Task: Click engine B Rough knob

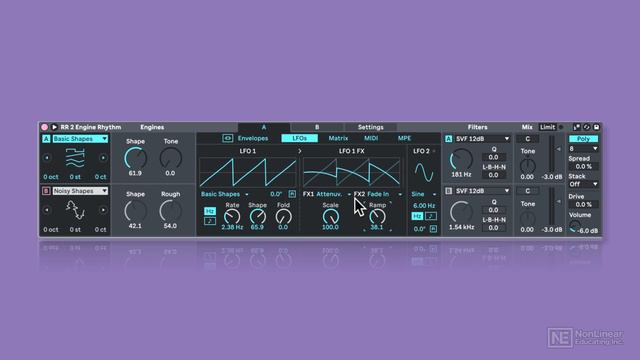Action: [x=170, y=211]
